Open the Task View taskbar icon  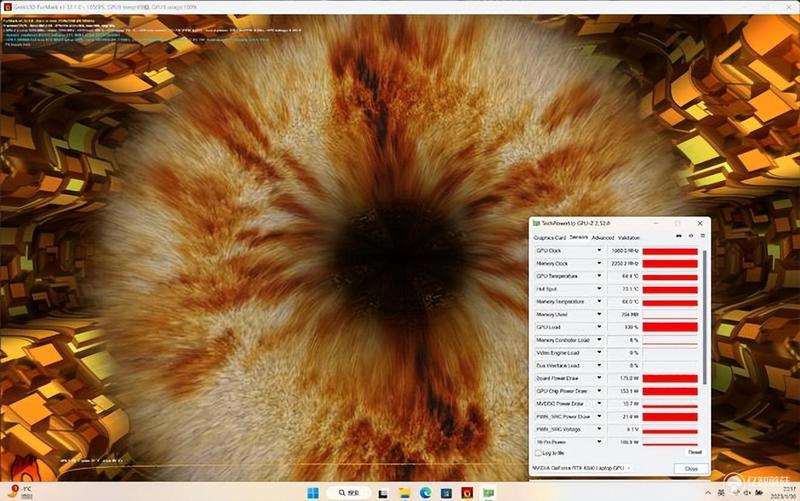[383, 493]
